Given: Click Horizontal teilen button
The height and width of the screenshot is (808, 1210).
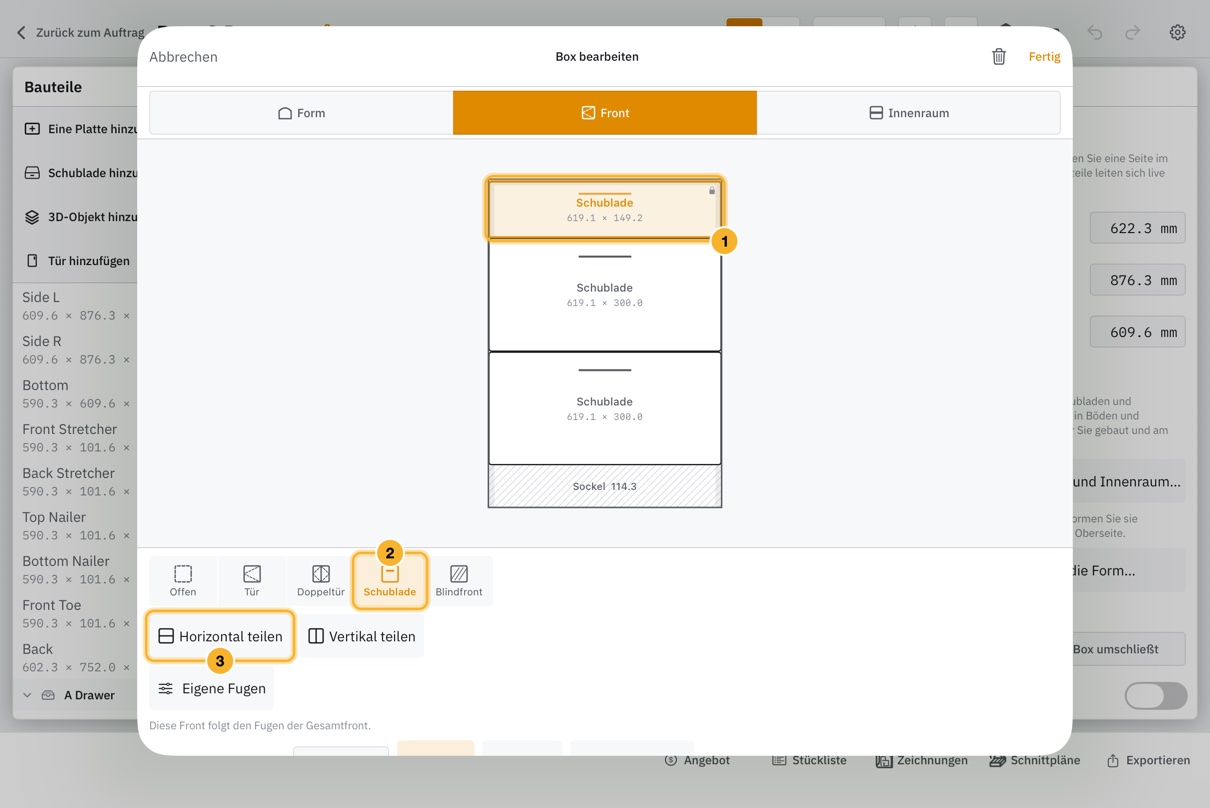Looking at the screenshot, I should 220,636.
